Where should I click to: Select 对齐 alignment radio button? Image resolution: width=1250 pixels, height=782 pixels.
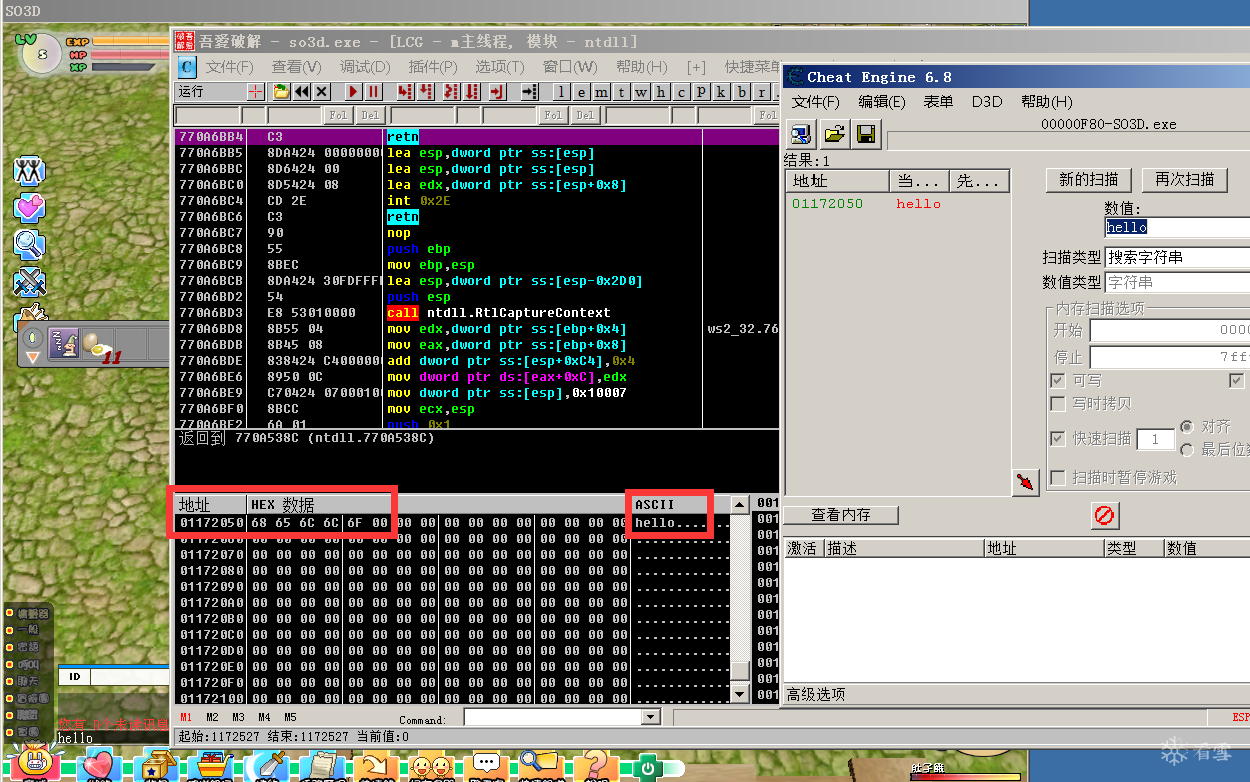tap(1187, 426)
